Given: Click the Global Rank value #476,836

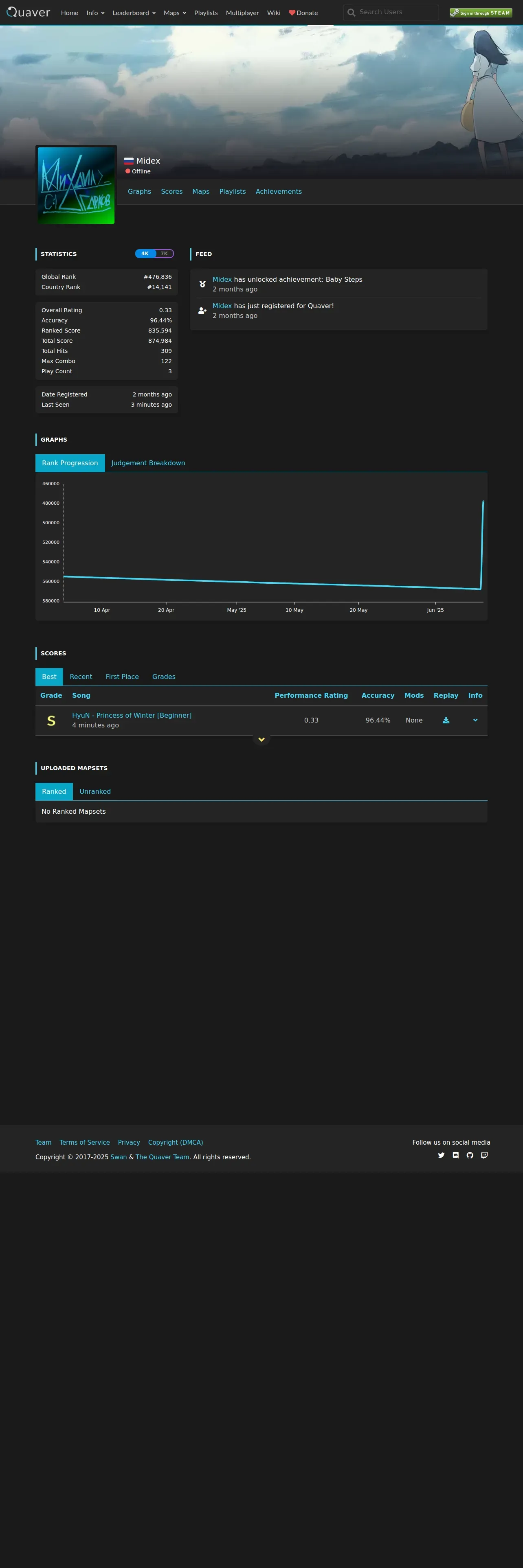Looking at the screenshot, I should (158, 277).
